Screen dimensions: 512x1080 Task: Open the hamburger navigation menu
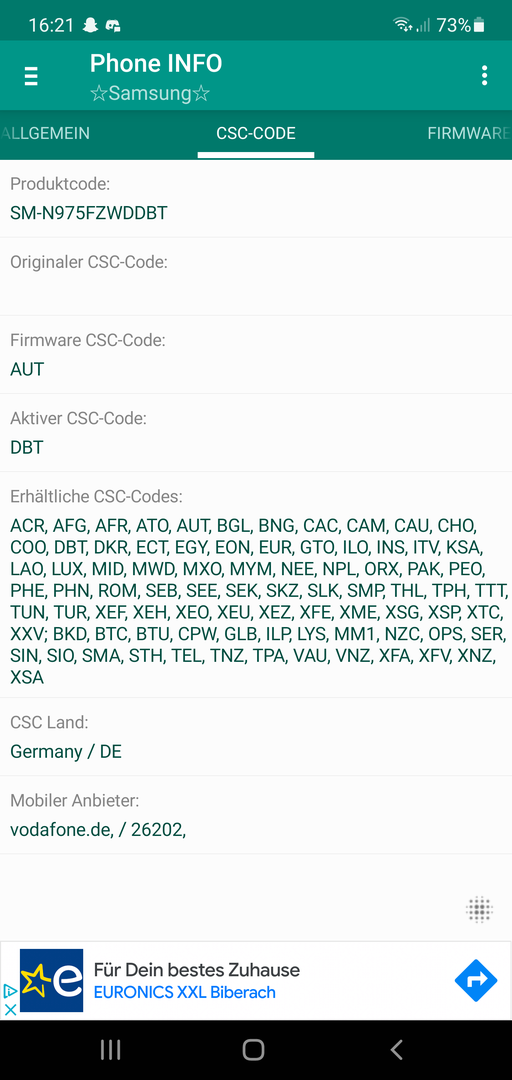31,76
